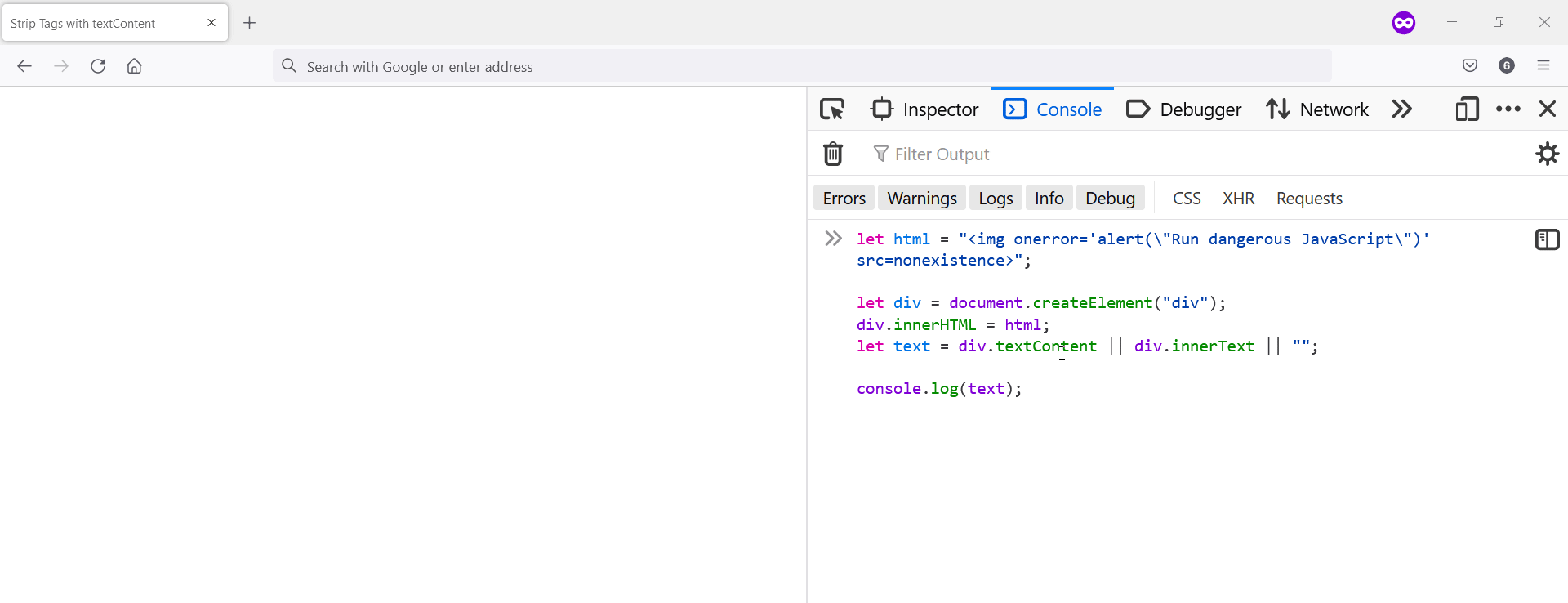Toggle the Warnings filter
1568x603 pixels.
click(922, 198)
